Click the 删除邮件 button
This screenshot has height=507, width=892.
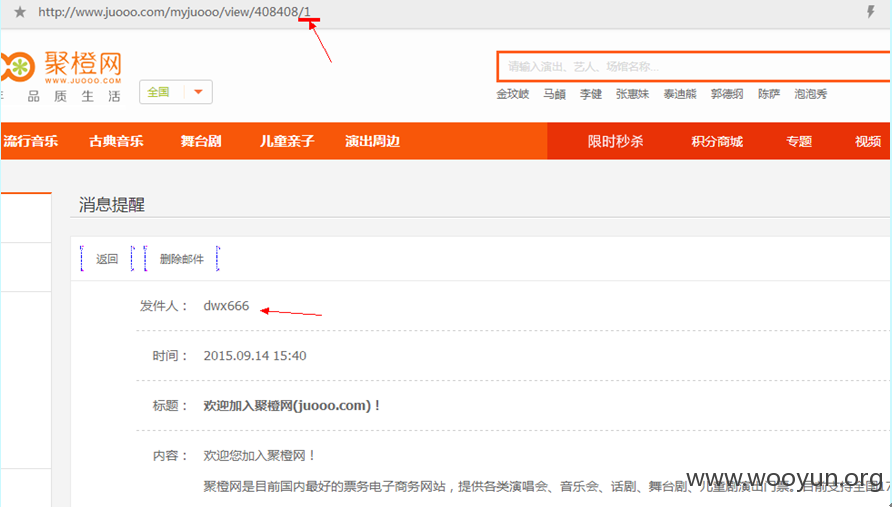[181, 259]
